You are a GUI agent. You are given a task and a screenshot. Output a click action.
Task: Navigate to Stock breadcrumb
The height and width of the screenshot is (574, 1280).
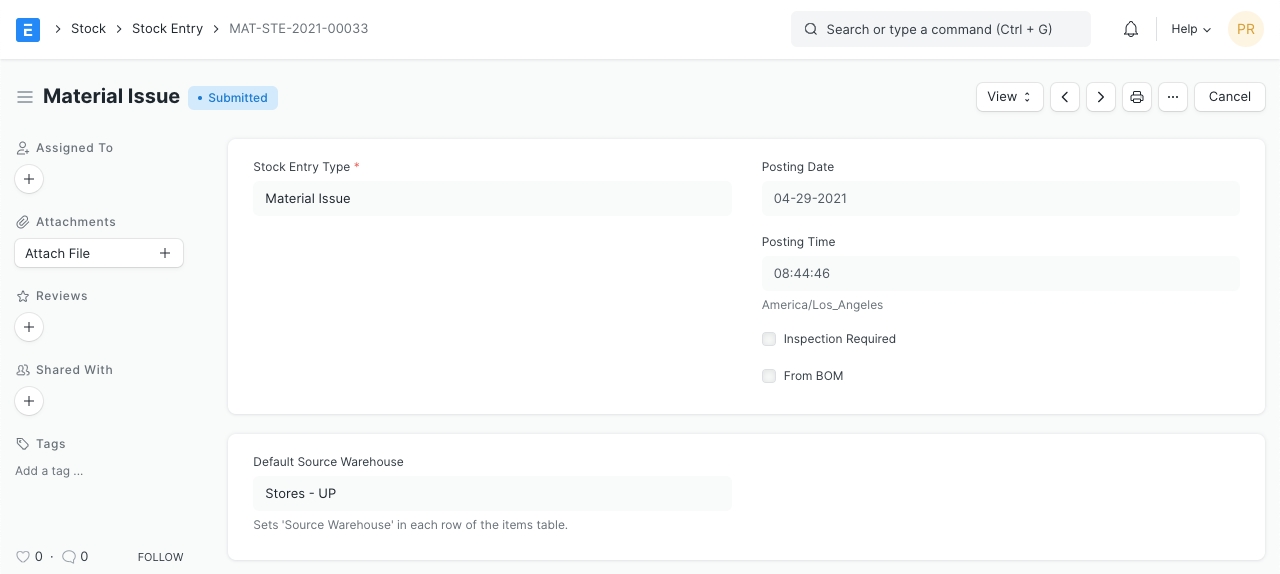coord(88,29)
